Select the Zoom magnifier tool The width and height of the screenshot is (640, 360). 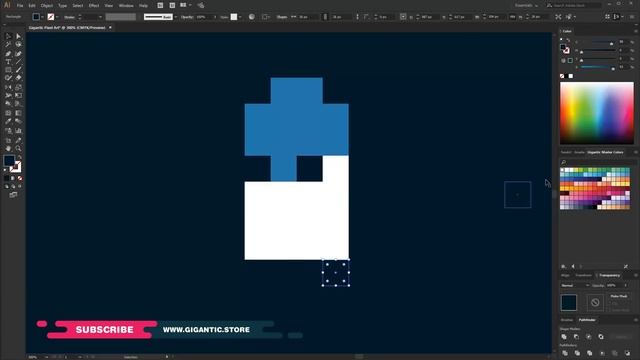click(x=18, y=148)
